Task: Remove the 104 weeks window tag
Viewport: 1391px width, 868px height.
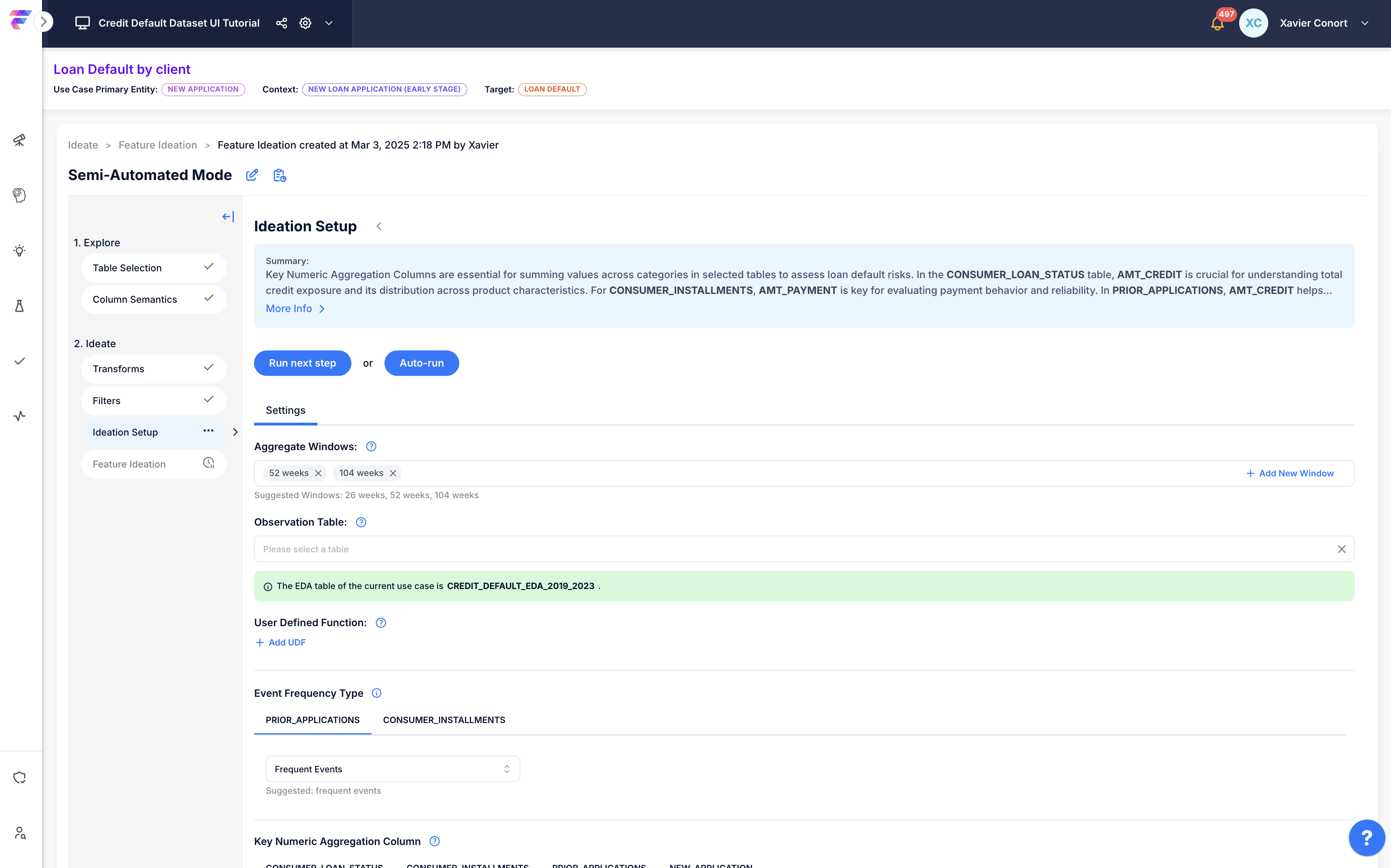Action: 393,473
